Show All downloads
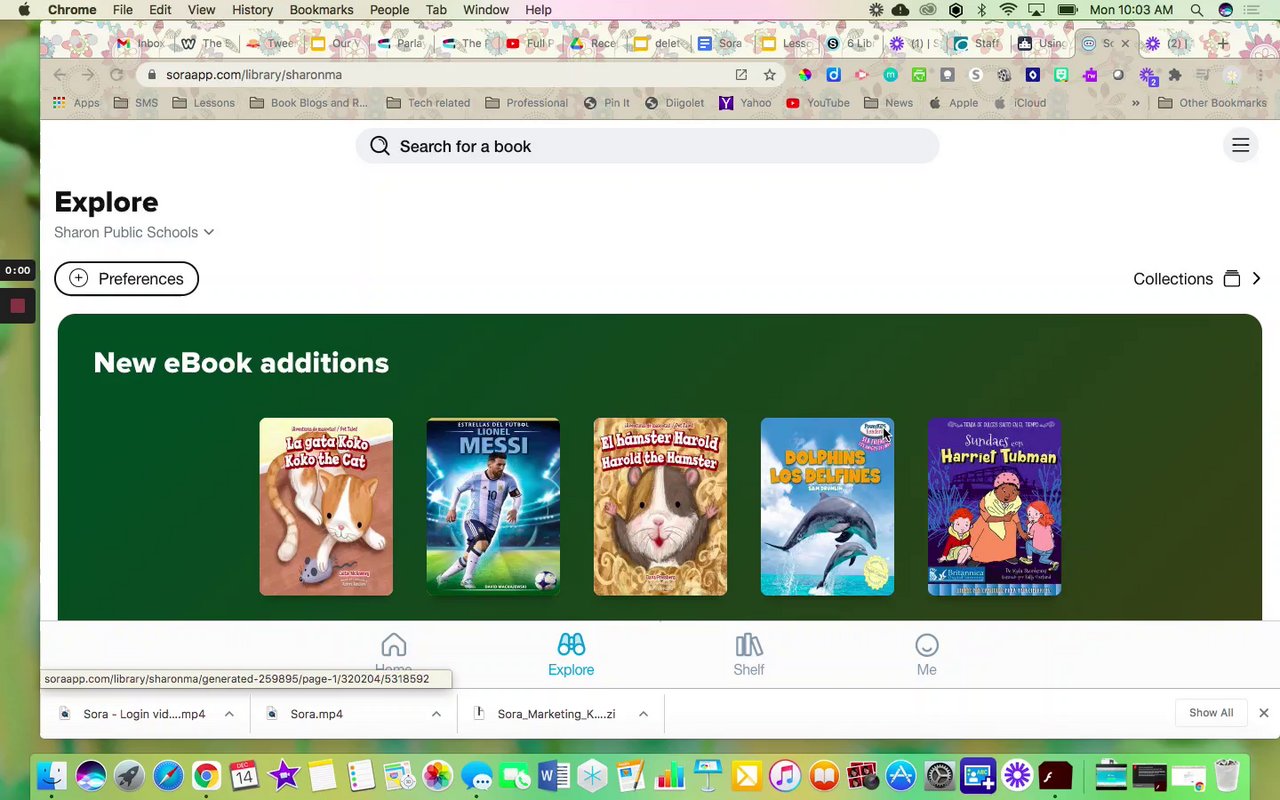 (1211, 713)
